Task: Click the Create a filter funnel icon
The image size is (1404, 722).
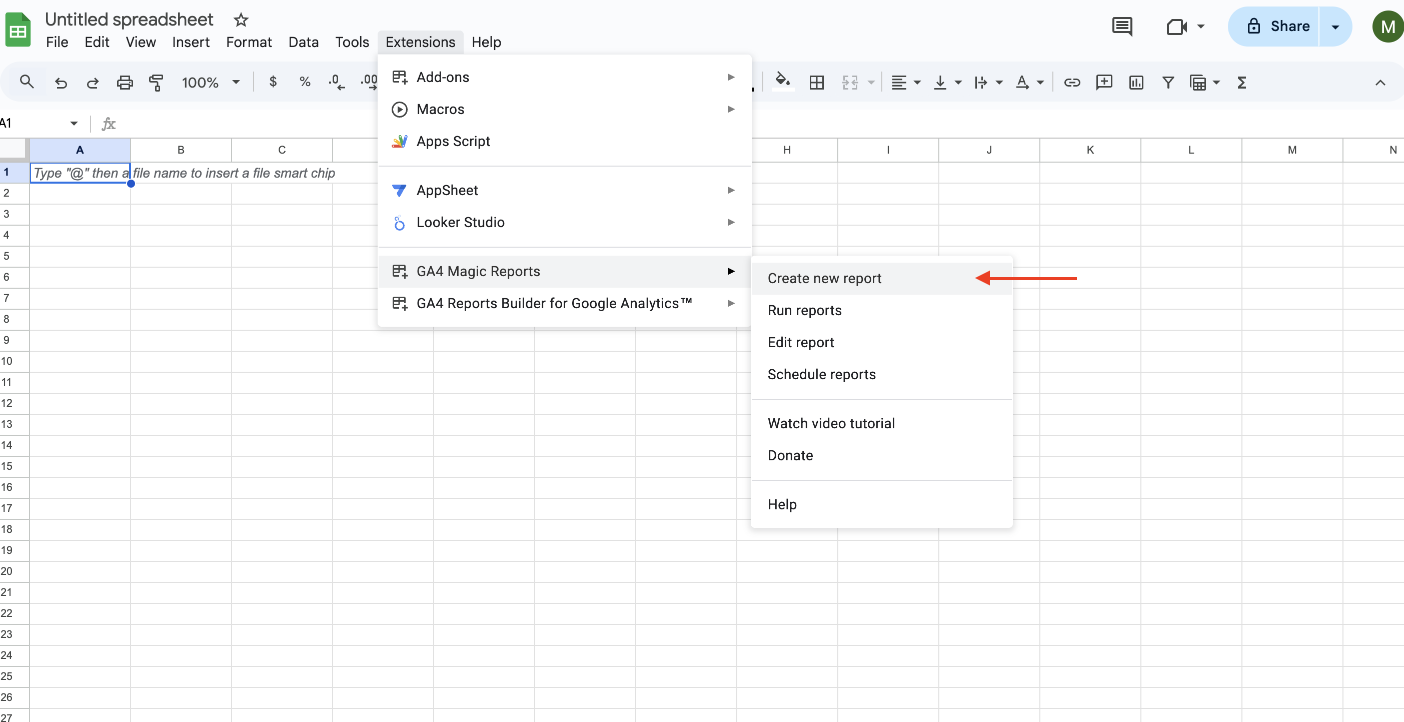Action: pos(1168,83)
